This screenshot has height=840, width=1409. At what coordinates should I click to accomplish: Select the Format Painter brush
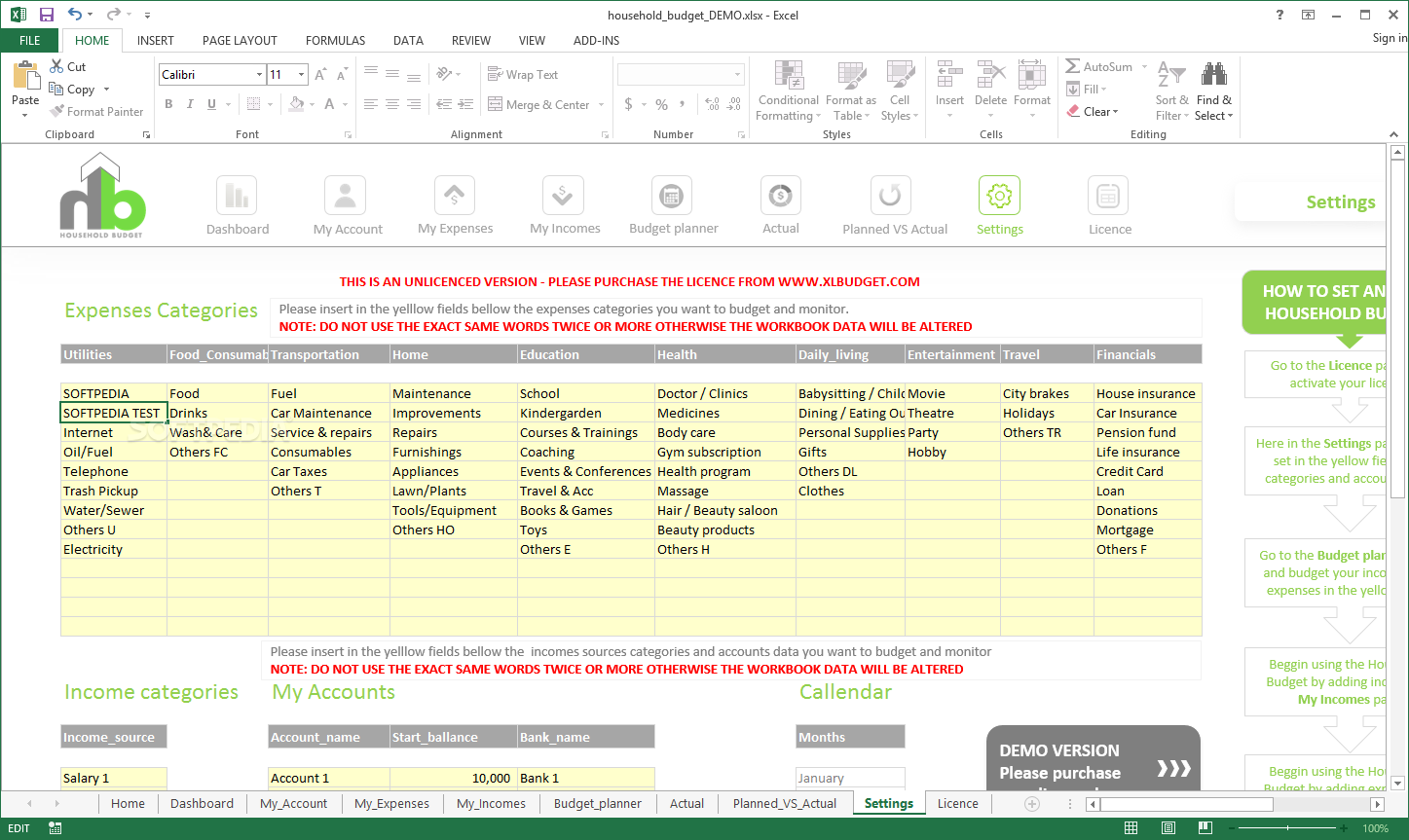pyautogui.click(x=57, y=111)
